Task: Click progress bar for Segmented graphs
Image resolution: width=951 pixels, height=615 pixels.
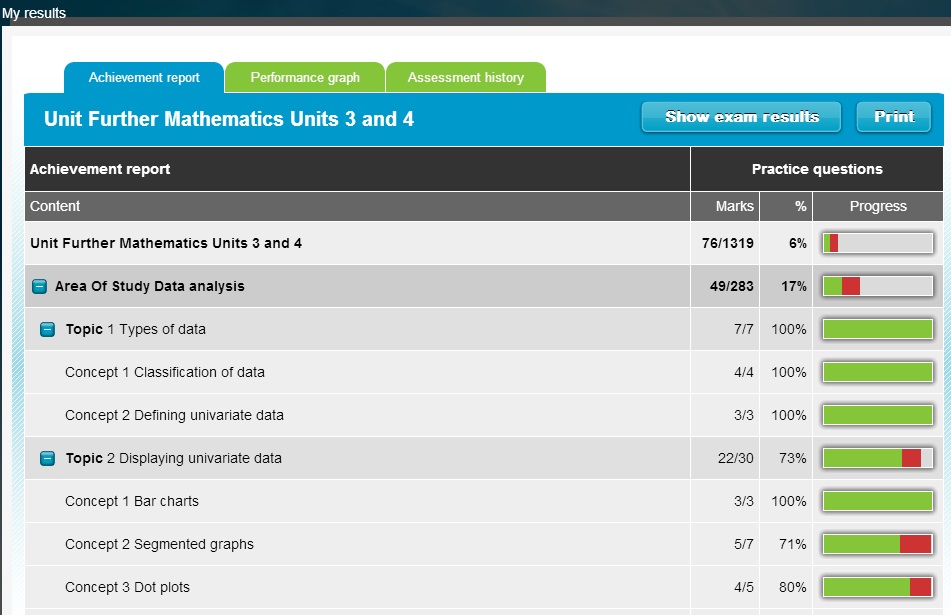Action: coord(877,544)
